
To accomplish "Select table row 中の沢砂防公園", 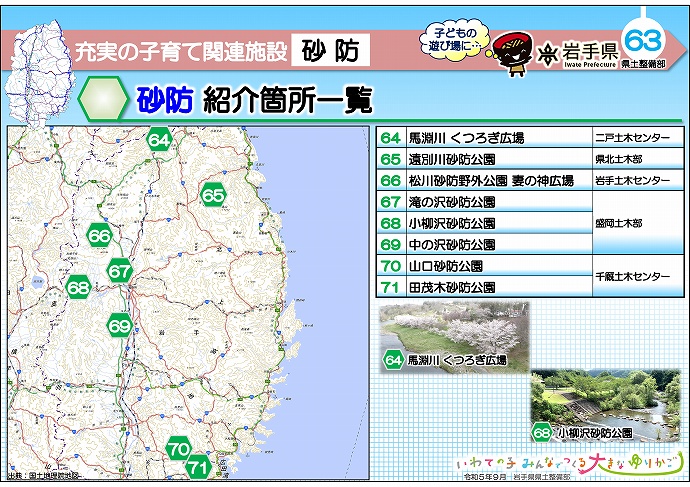I will click(x=484, y=244).
